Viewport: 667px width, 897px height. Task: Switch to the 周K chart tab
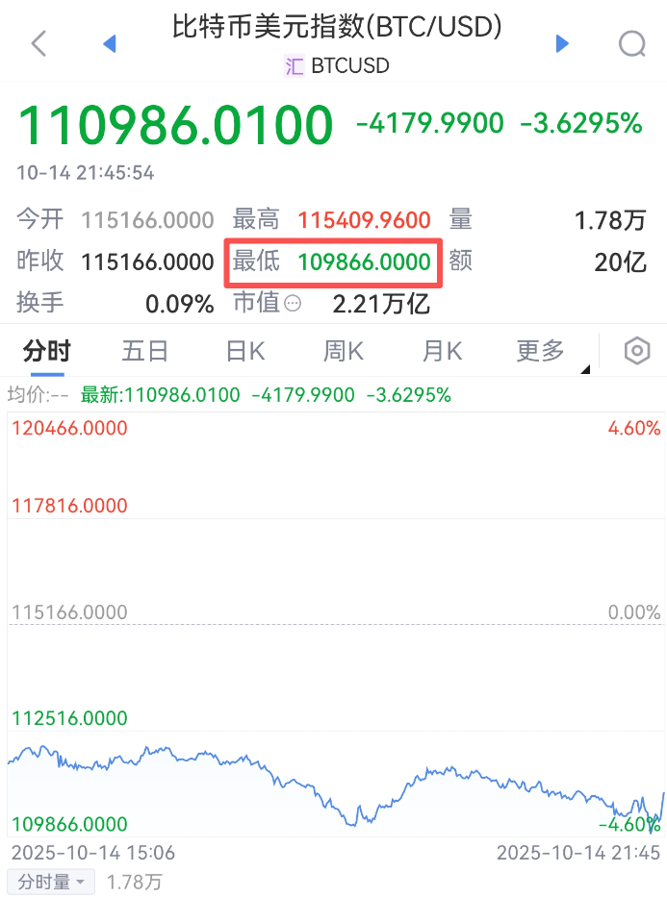(x=342, y=351)
